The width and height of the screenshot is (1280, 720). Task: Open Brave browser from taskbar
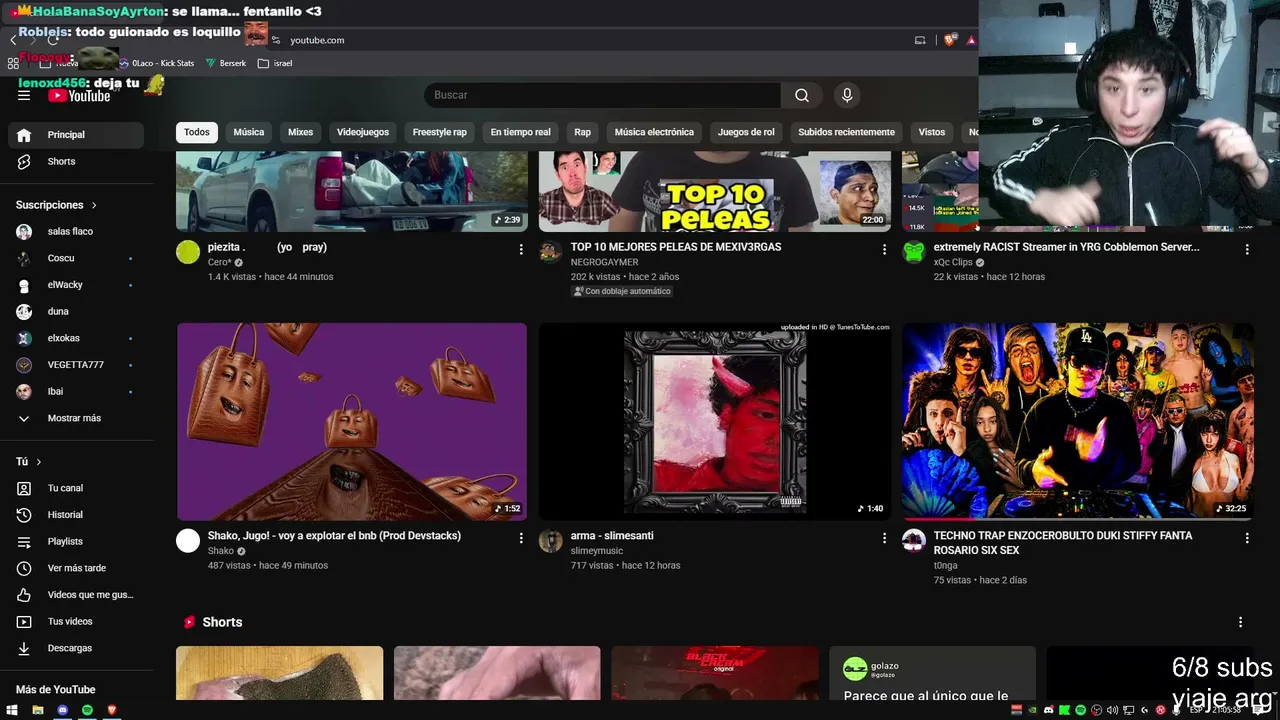click(x=112, y=710)
